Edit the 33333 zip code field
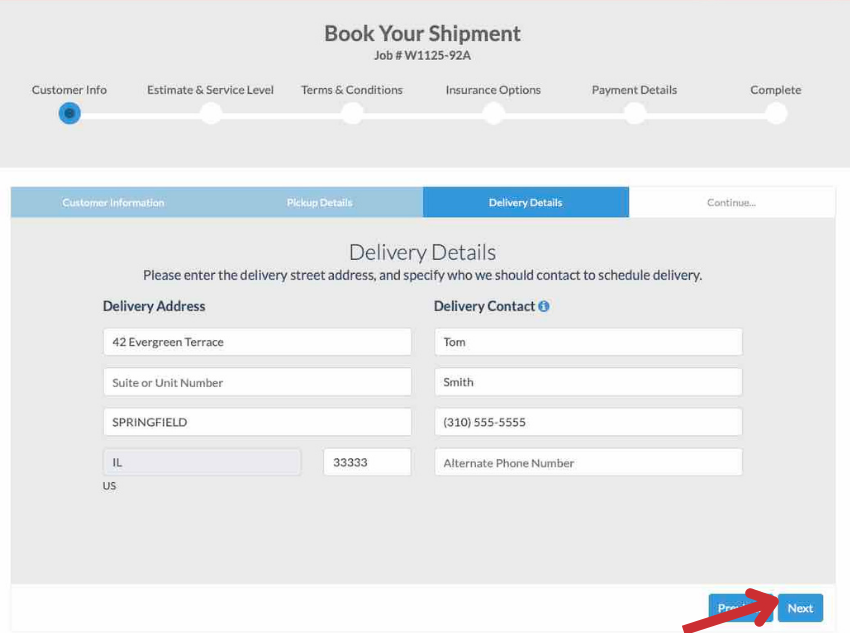The width and height of the screenshot is (850, 633). click(x=367, y=462)
